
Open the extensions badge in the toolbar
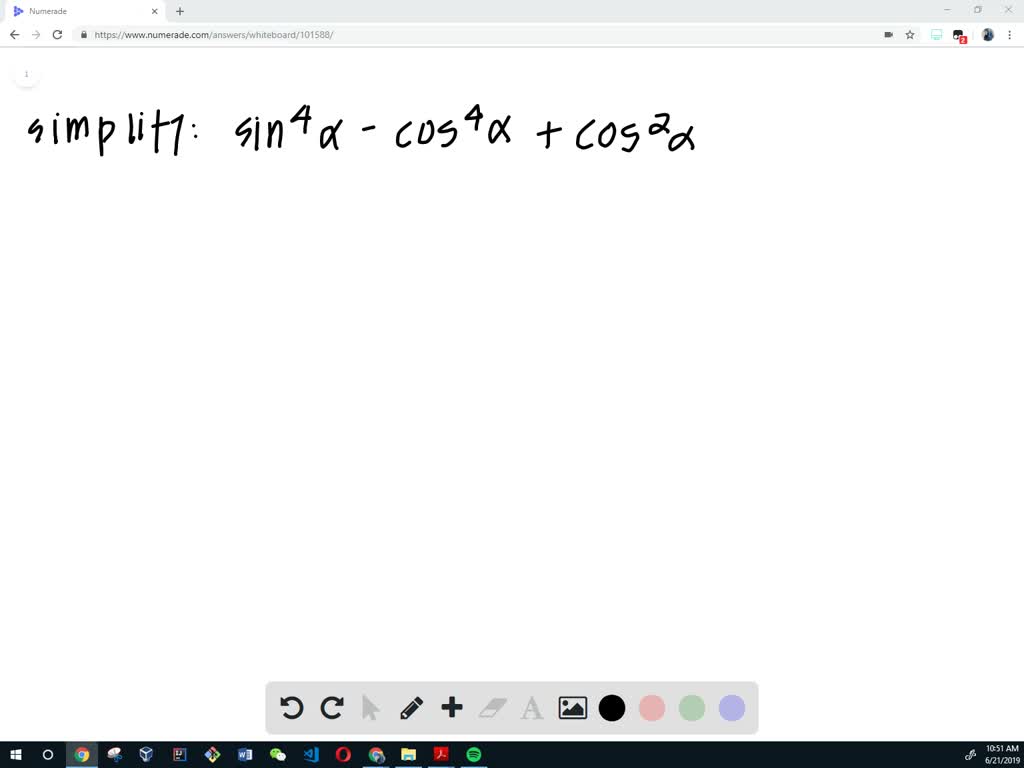pyautogui.click(x=959, y=34)
